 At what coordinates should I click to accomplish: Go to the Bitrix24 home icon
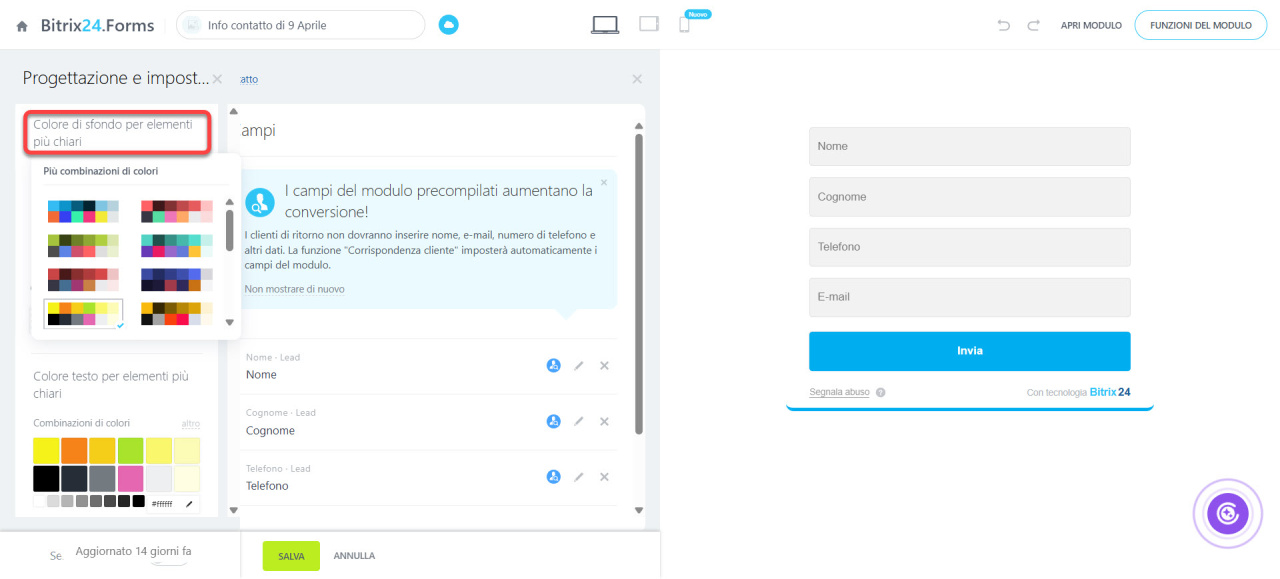pos(22,26)
